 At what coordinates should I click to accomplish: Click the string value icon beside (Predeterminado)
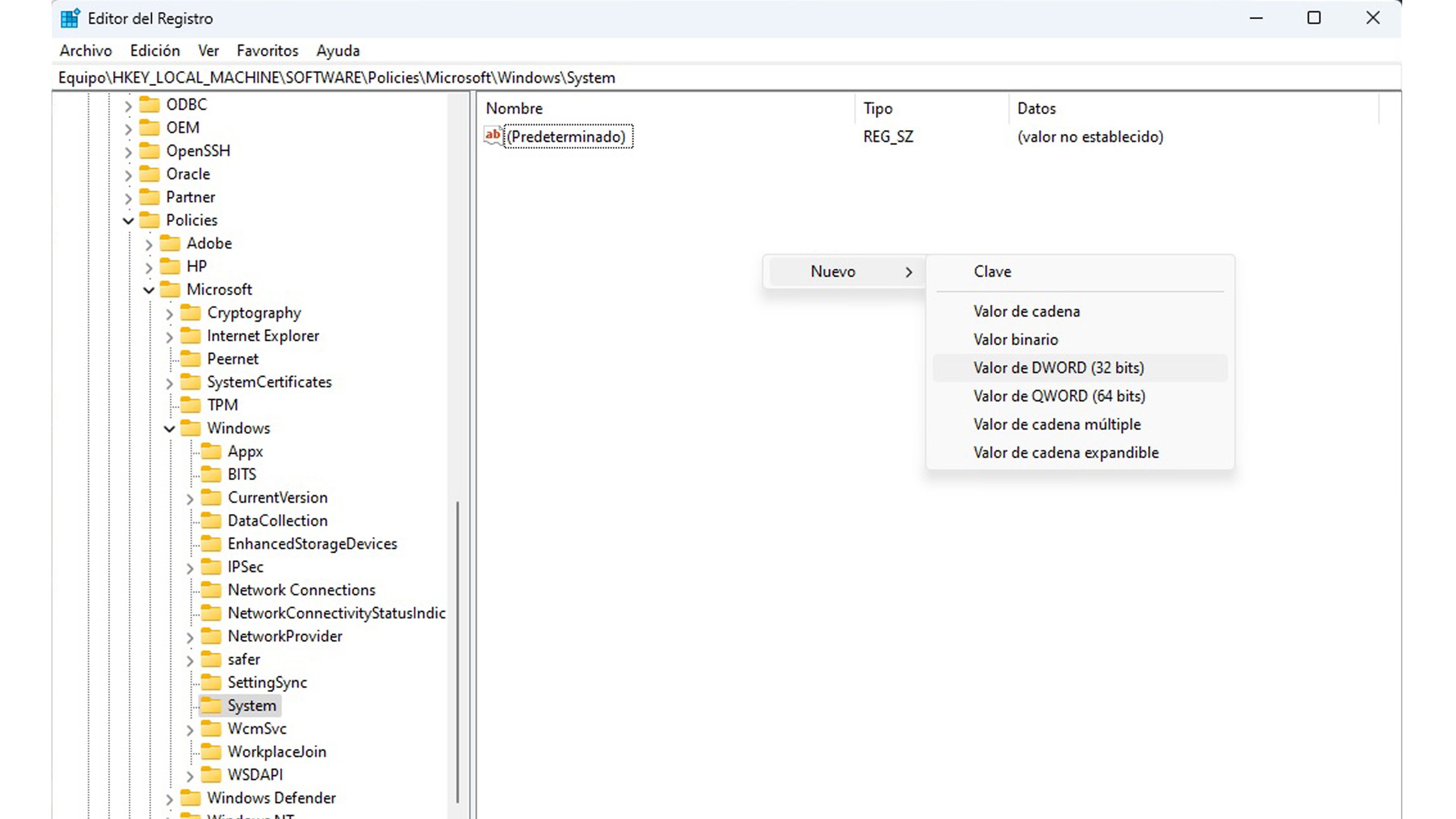tap(493, 136)
